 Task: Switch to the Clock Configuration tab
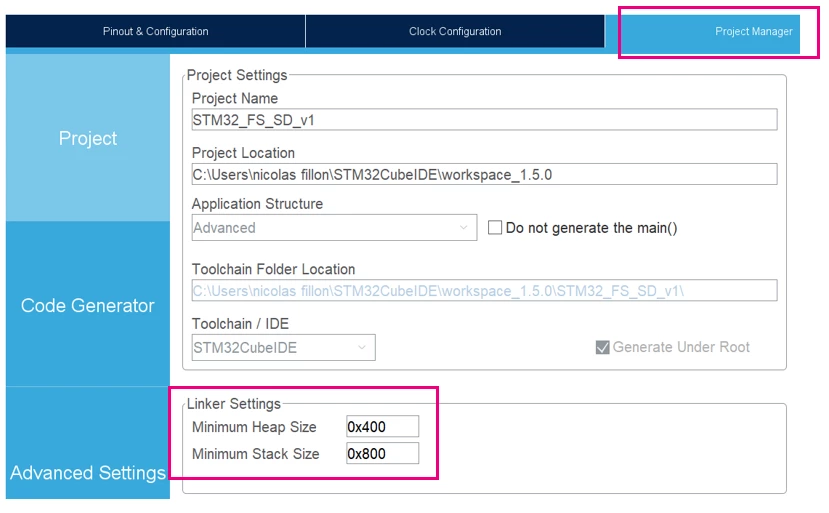coord(455,31)
